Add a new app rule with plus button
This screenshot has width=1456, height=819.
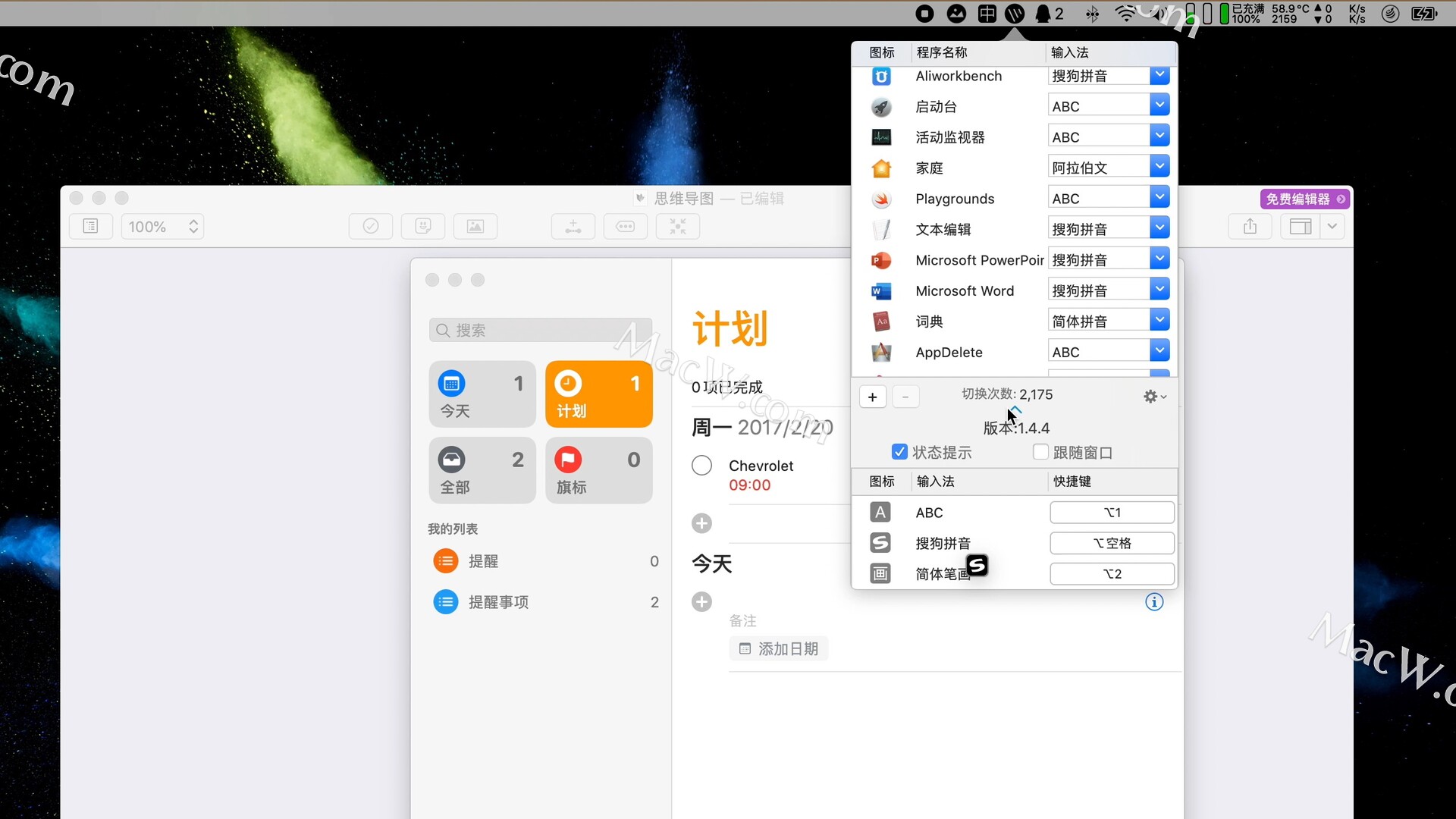coord(873,397)
